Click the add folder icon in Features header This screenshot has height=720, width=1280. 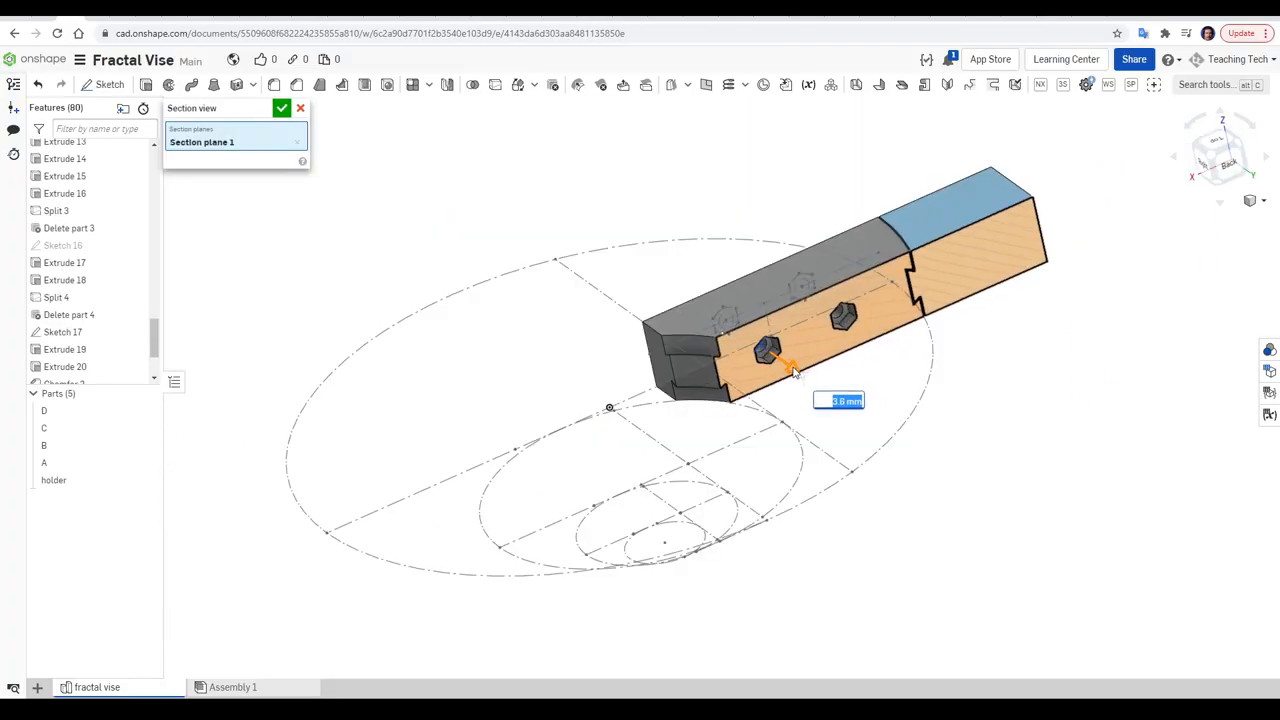[x=123, y=108]
